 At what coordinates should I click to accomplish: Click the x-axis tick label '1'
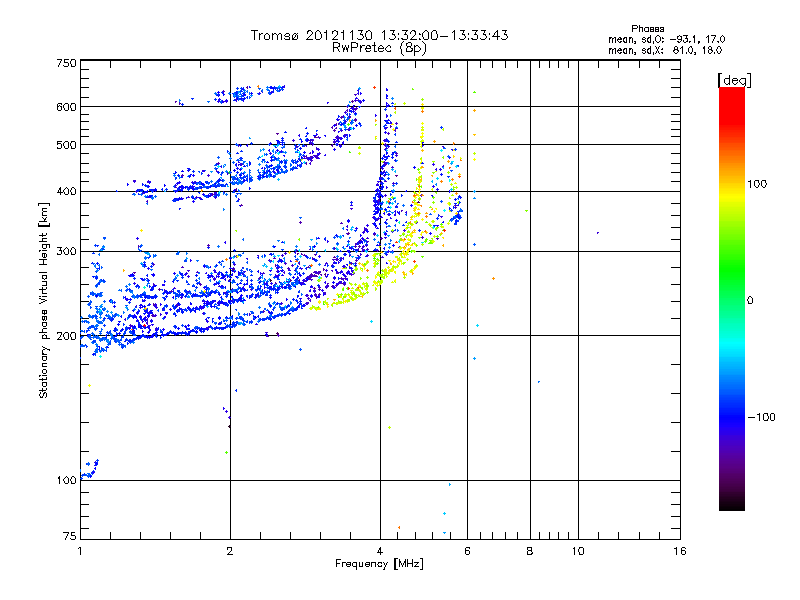[x=80, y=551]
